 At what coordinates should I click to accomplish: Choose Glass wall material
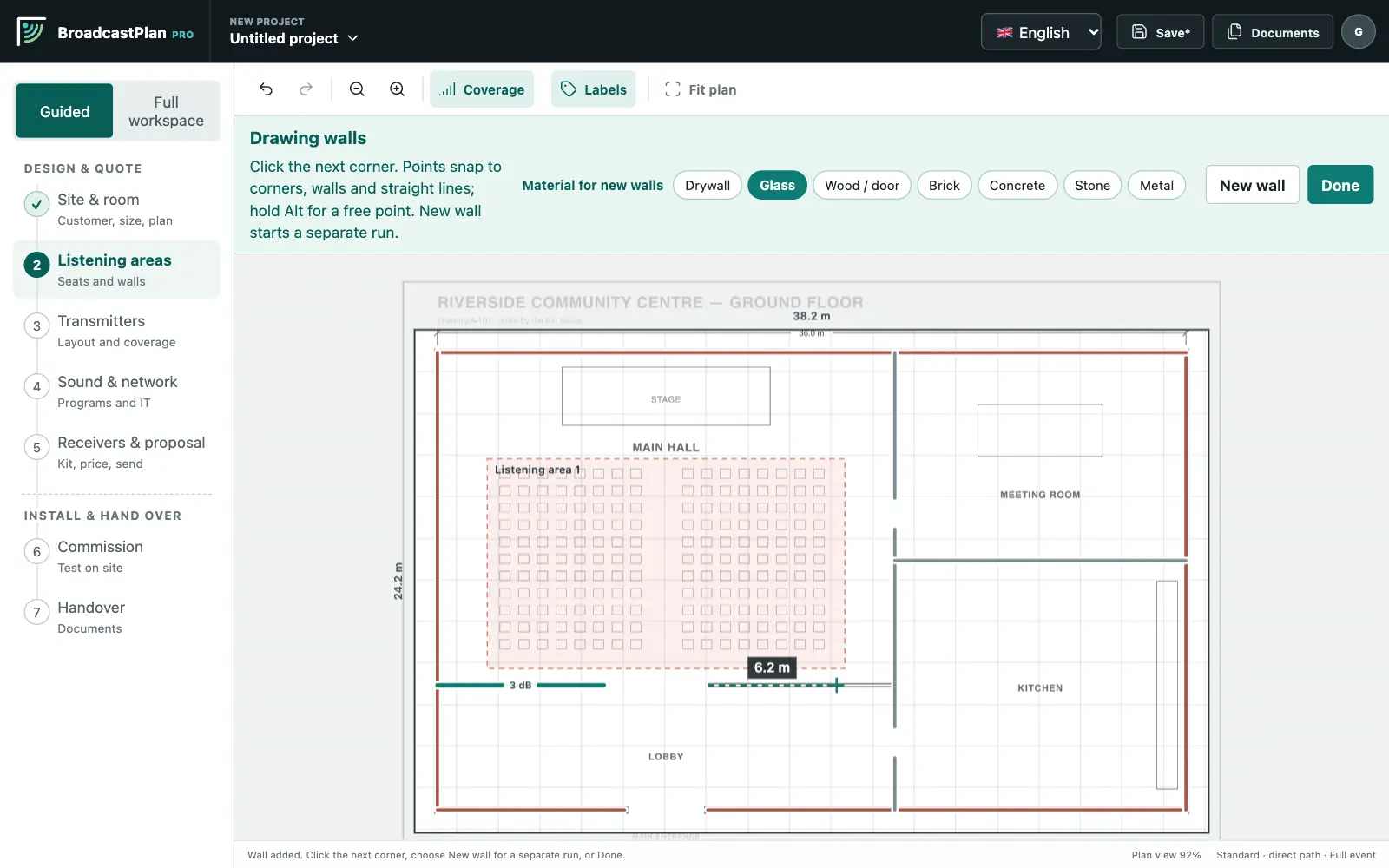(x=777, y=185)
